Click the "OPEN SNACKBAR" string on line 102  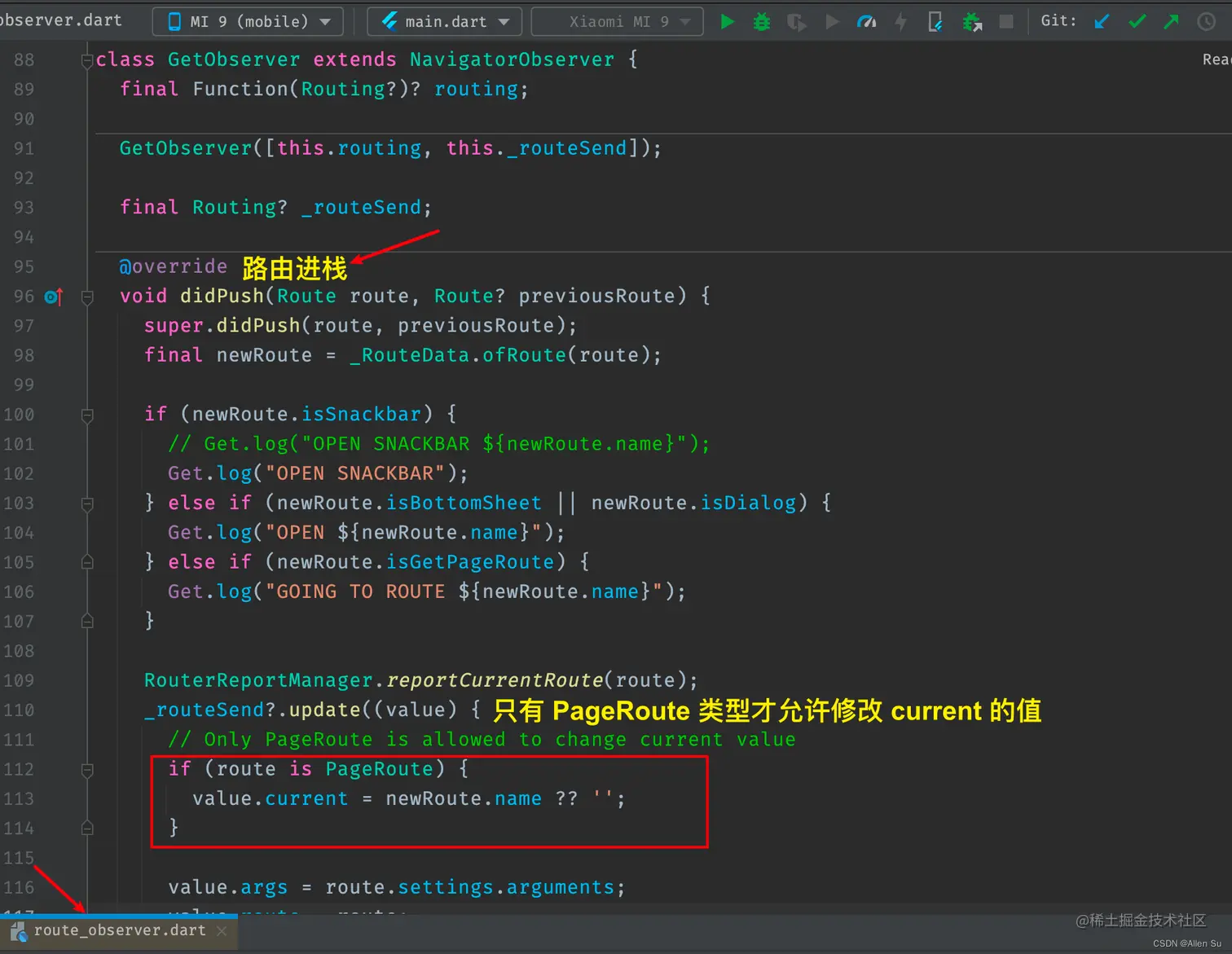(x=355, y=473)
